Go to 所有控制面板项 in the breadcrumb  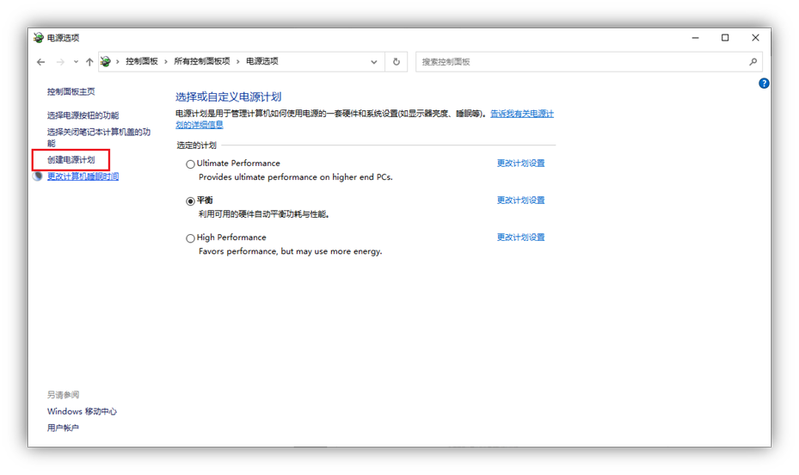pos(202,62)
